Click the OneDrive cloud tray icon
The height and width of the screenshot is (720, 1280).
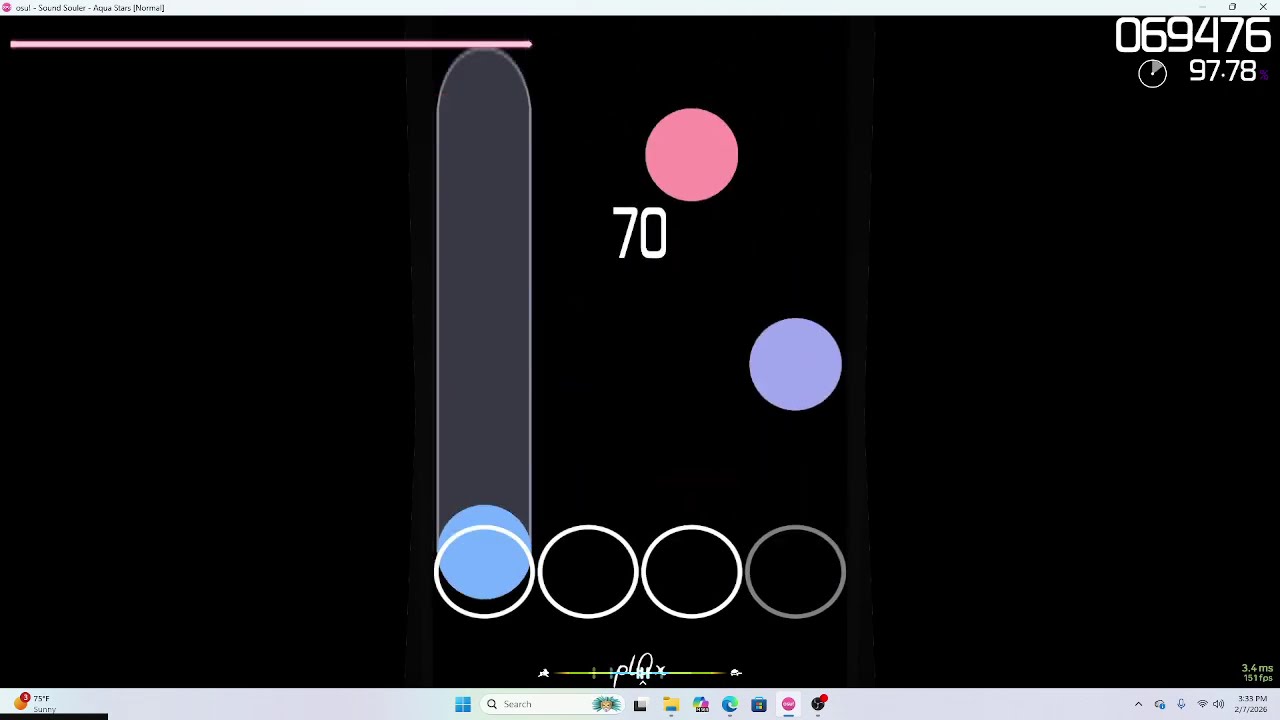click(1160, 704)
